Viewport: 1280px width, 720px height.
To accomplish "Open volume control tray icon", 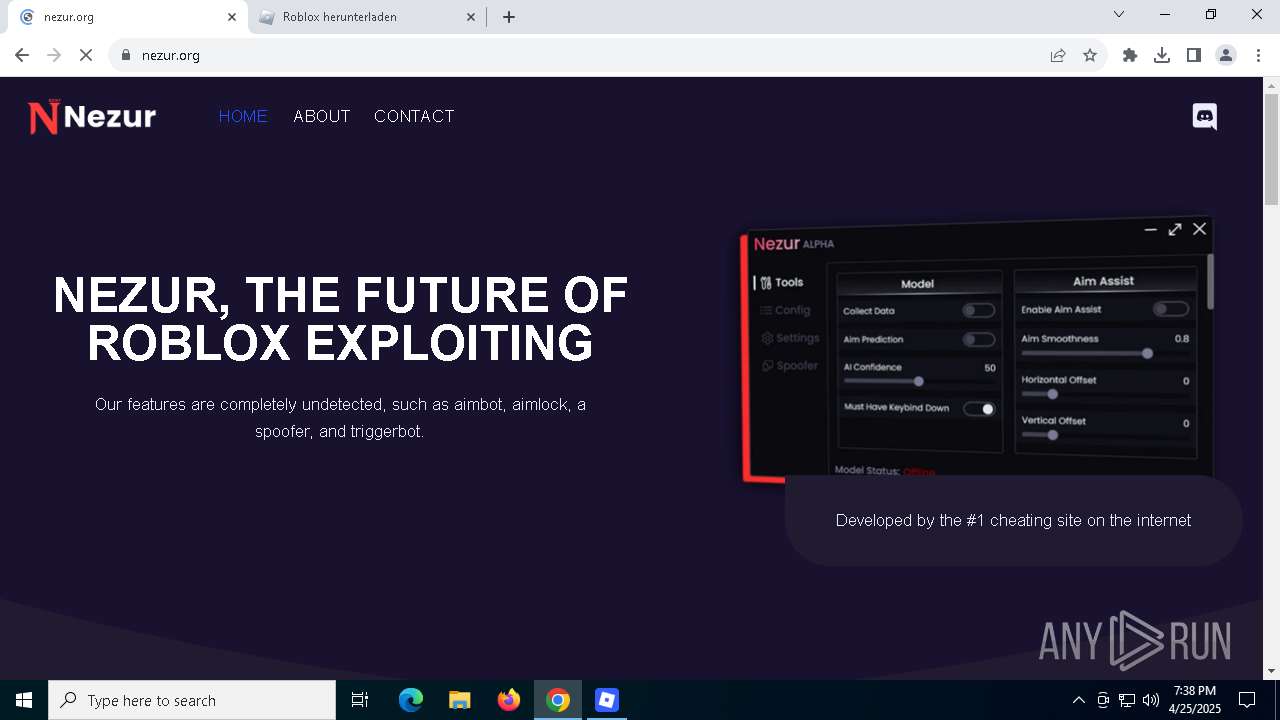I will click(1151, 700).
